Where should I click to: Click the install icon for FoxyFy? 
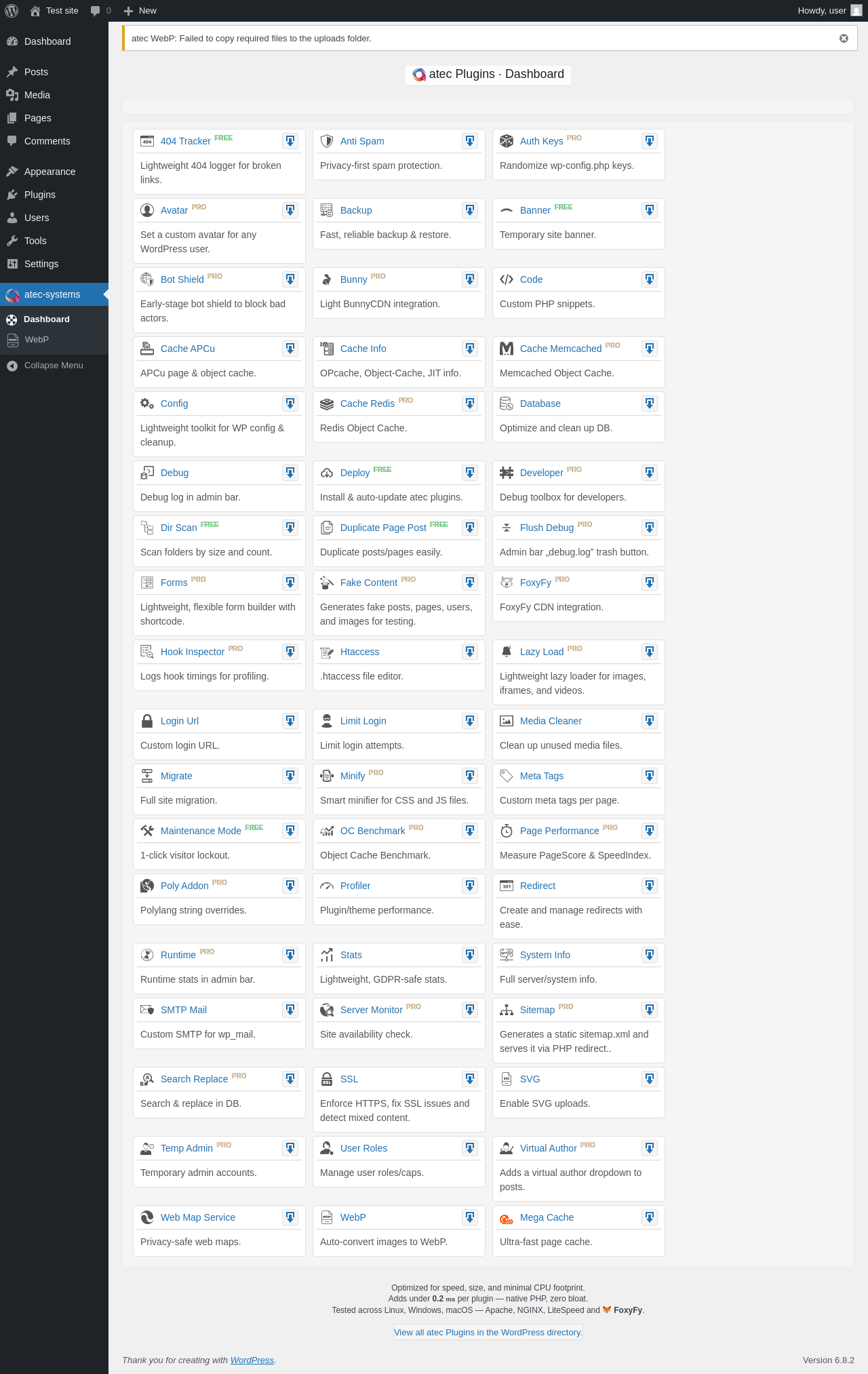point(650,583)
